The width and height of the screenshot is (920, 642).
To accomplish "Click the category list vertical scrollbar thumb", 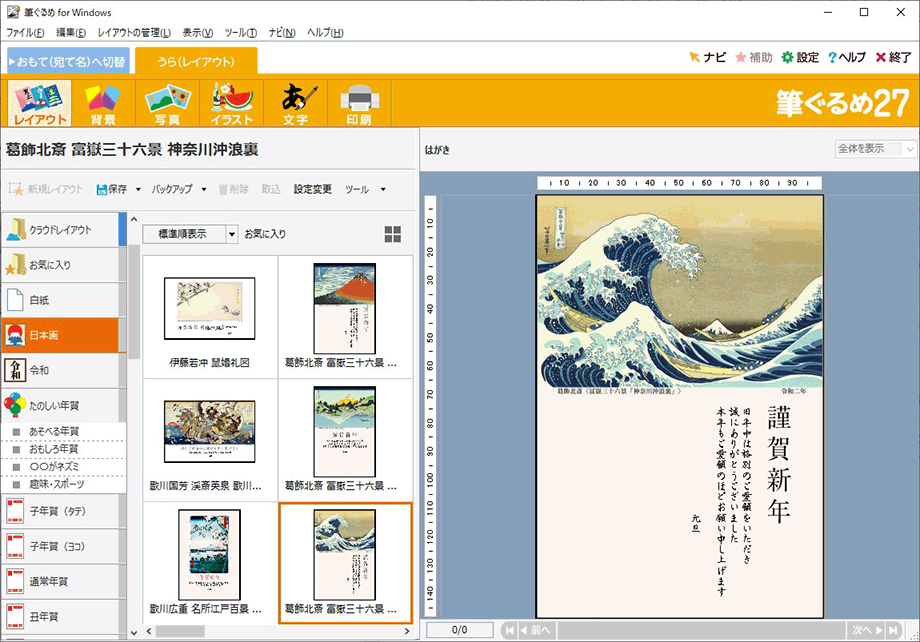I will tap(134, 301).
